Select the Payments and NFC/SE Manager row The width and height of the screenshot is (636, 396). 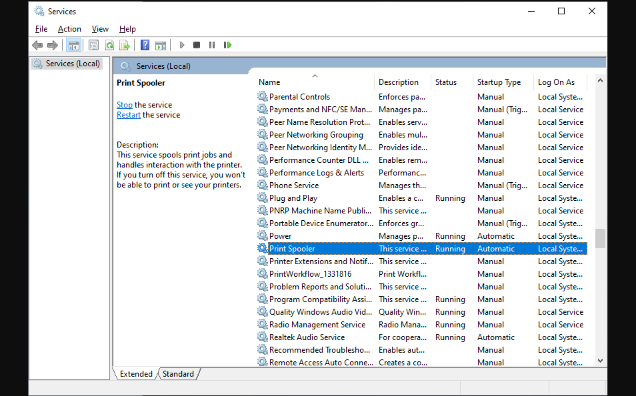coord(422,109)
